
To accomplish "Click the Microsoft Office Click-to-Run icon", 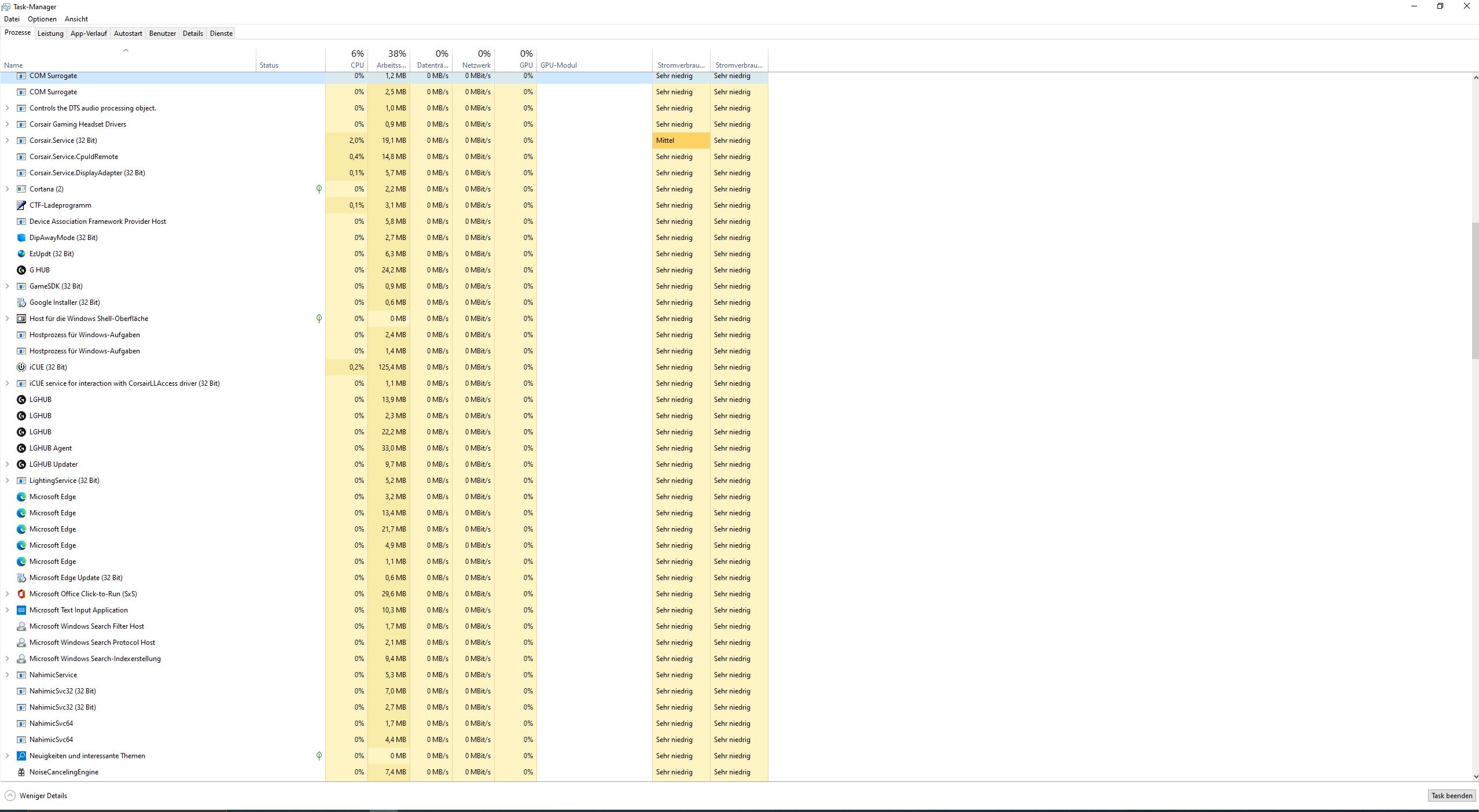I will [21, 594].
